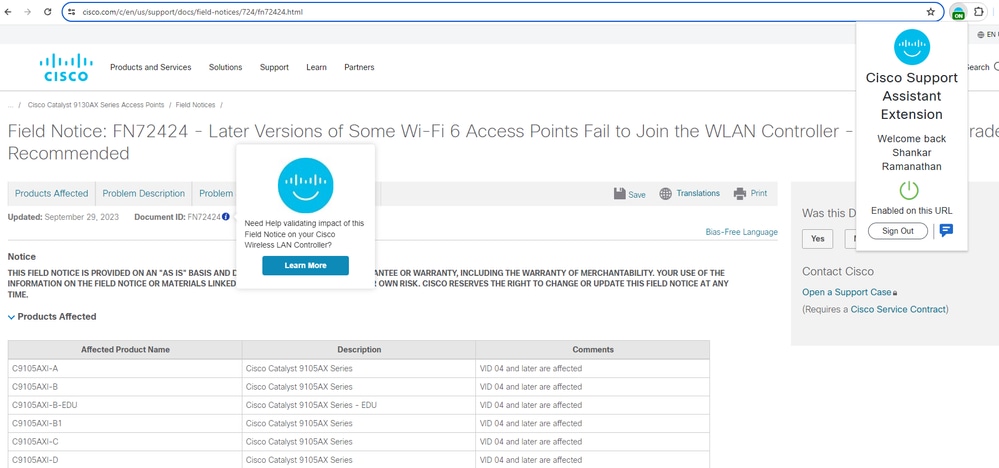999x468 pixels.
Task: Click the ellipsis breadcrumb link
Action: pos(10,105)
